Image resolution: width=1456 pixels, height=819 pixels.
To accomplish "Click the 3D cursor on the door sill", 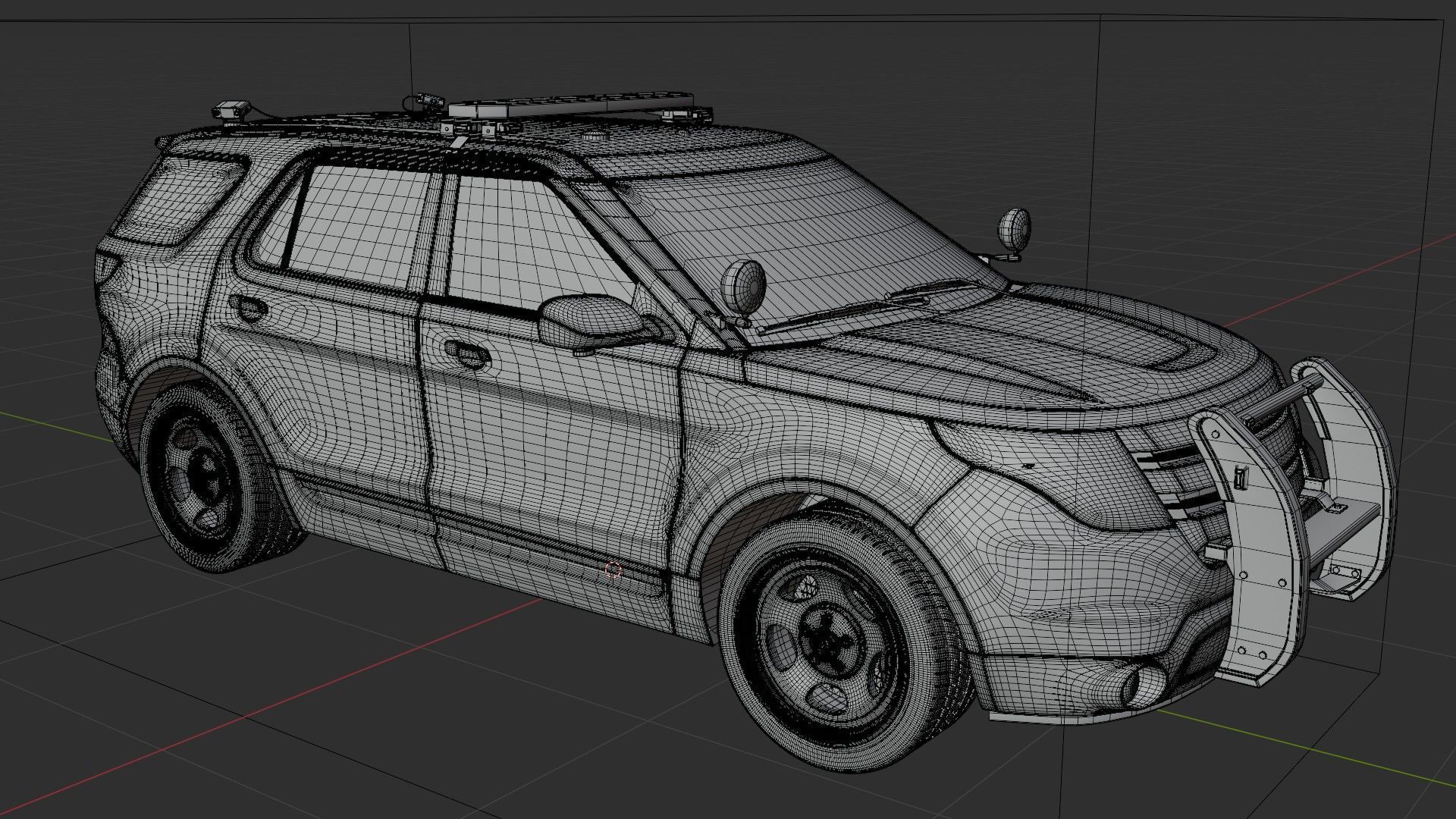I will click(613, 570).
